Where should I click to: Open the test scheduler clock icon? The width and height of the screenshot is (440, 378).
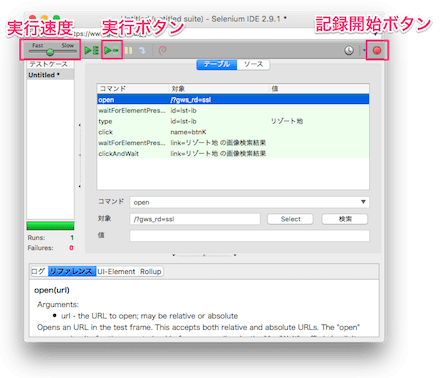point(349,50)
